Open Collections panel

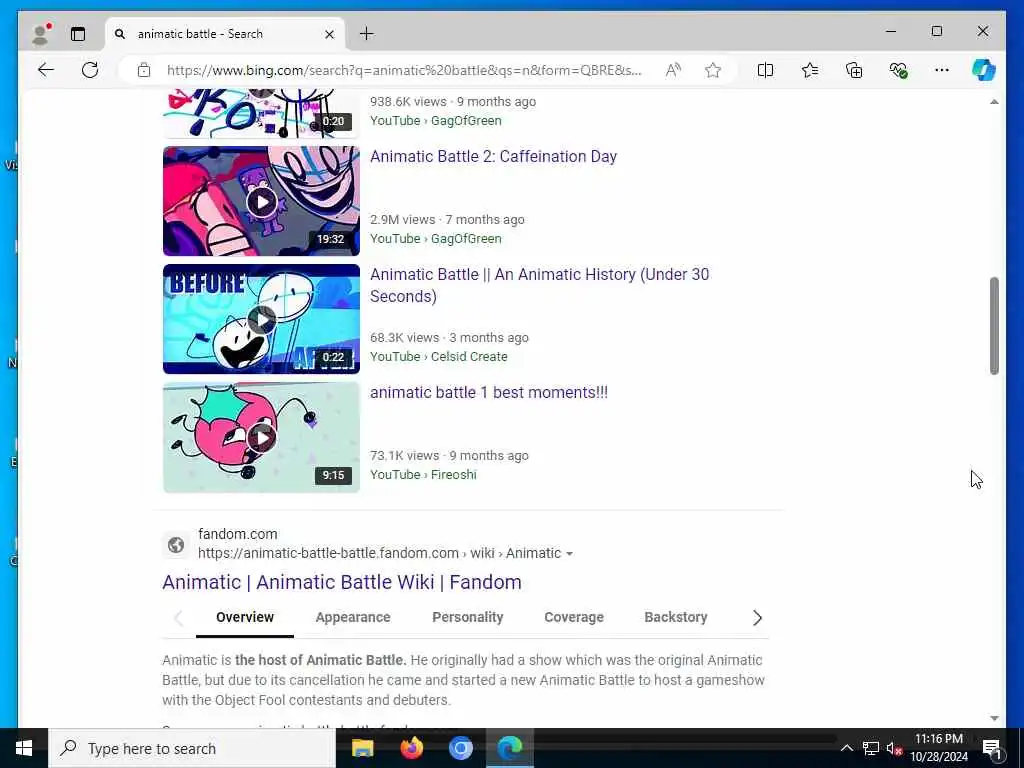854,70
